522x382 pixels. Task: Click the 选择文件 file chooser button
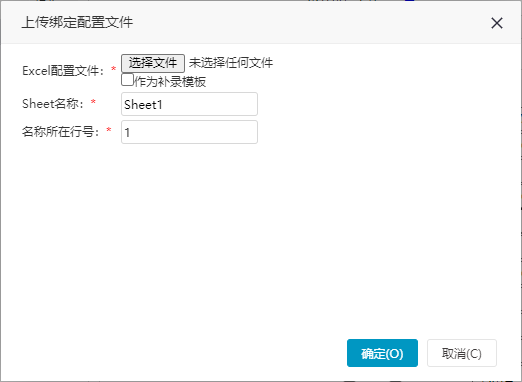click(153, 63)
